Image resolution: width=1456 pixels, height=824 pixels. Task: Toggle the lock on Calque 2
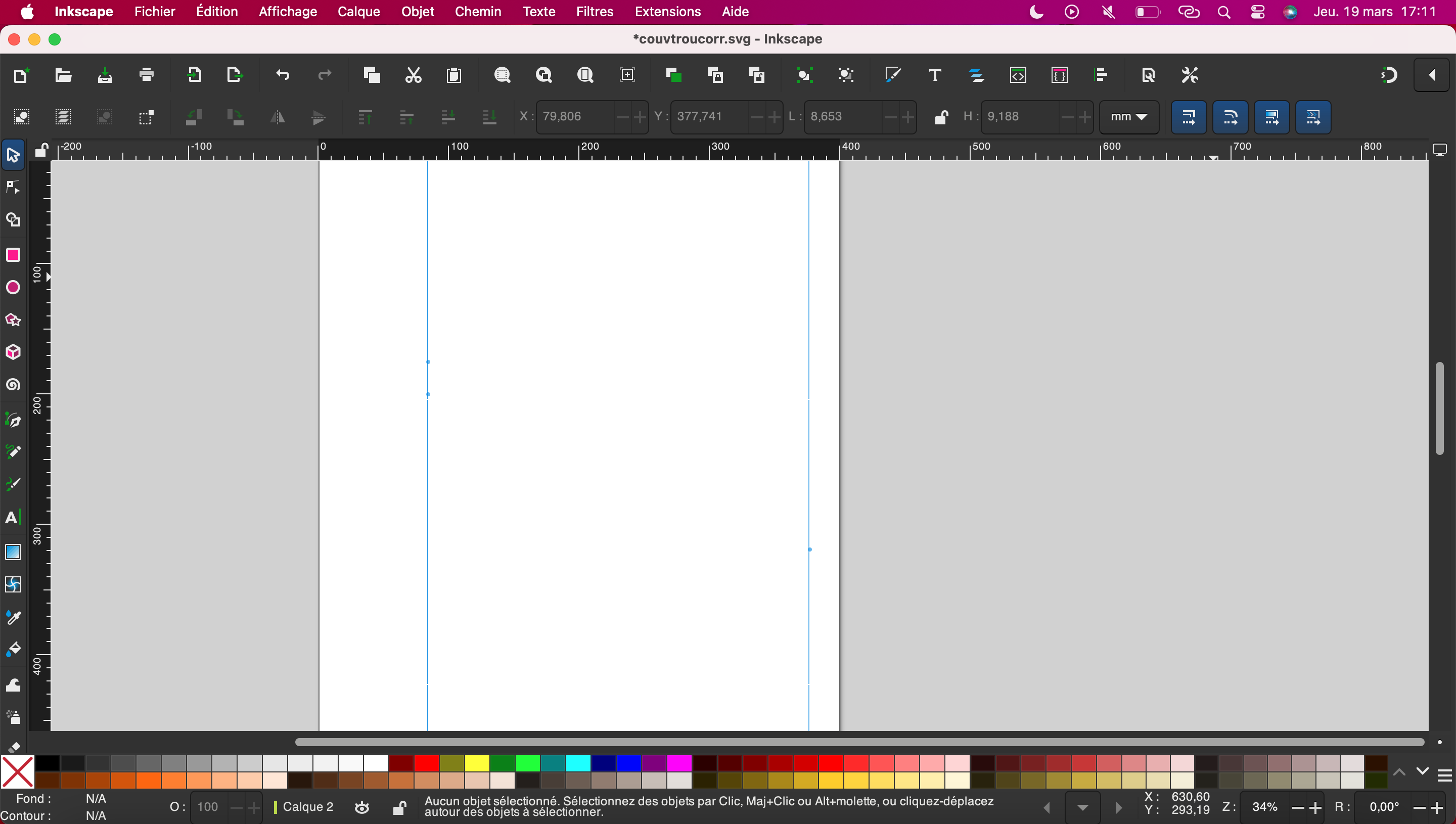(x=399, y=808)
